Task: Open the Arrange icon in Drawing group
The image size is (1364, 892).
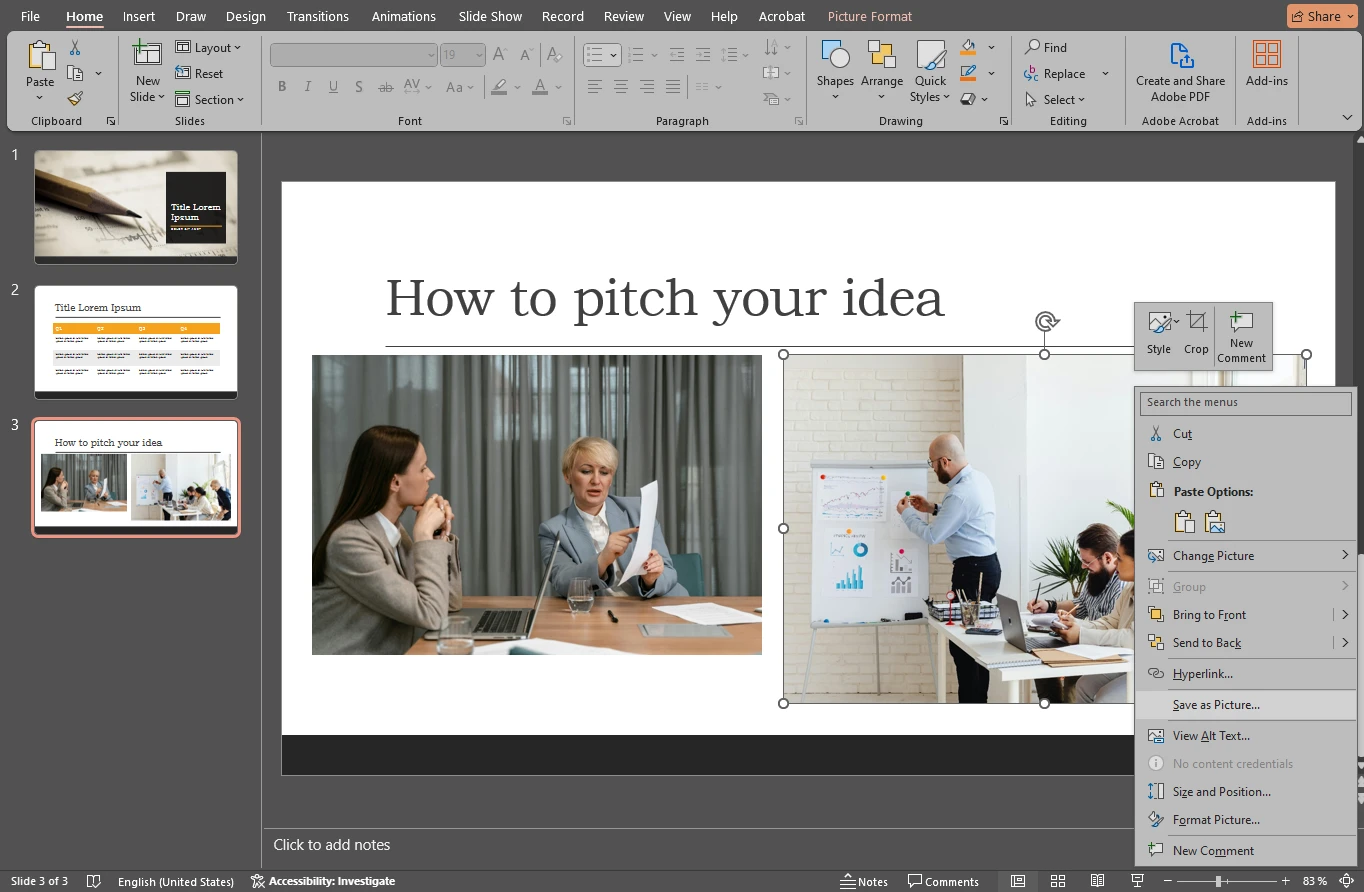Action: [881, 55]
